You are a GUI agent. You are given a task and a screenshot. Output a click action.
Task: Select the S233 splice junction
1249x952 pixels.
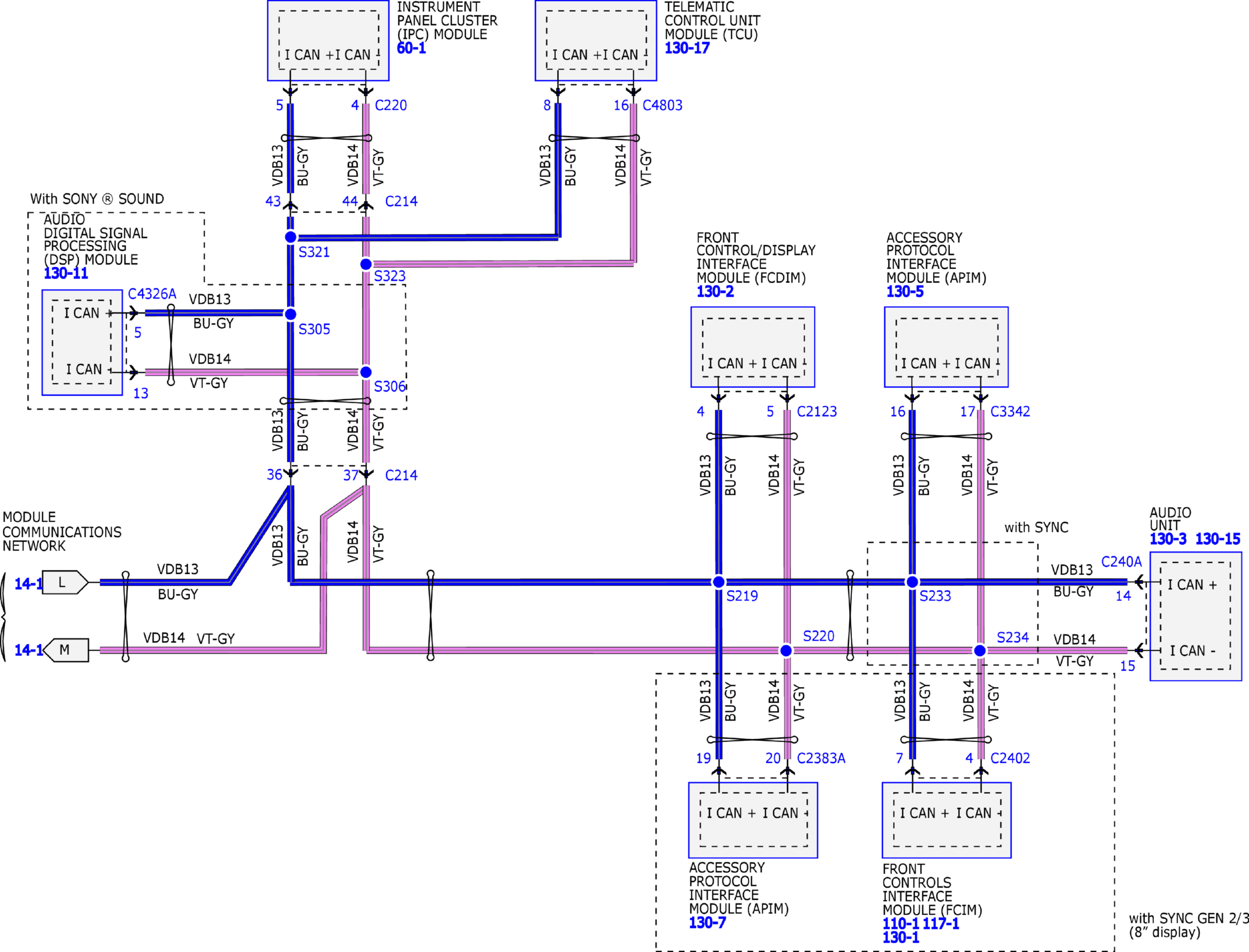coord(912,582)
